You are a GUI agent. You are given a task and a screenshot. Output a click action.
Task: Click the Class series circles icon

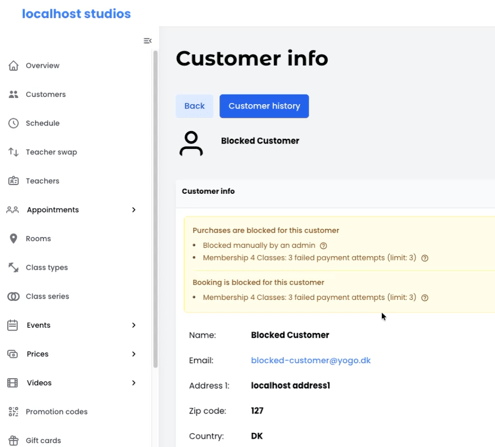click(x=13, y=296)
